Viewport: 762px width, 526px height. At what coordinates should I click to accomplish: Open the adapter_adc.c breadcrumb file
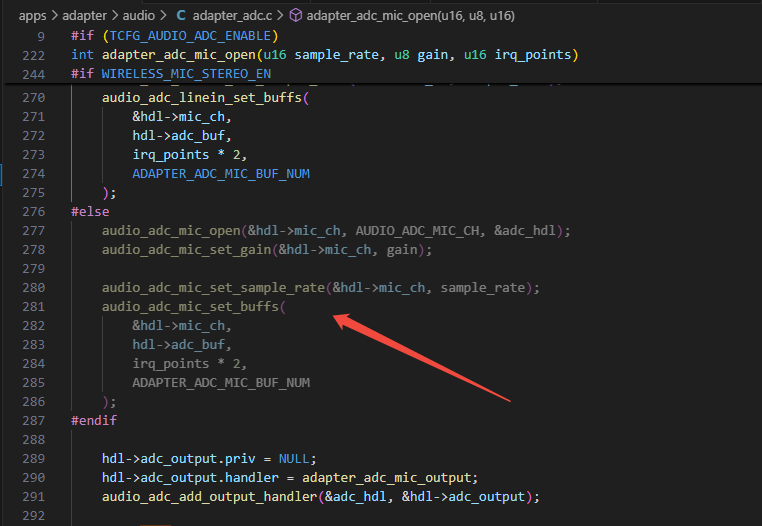click(x=232, y=16)
